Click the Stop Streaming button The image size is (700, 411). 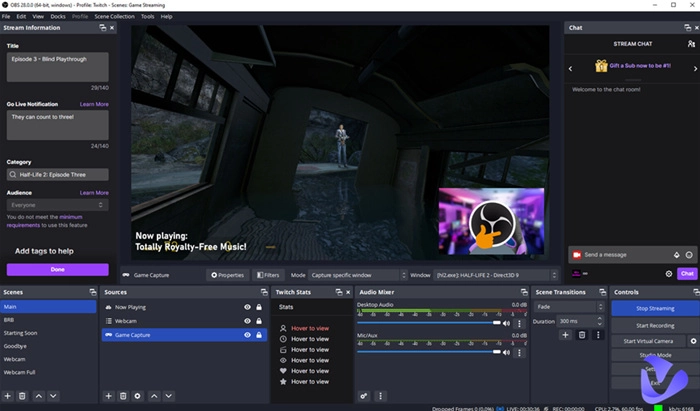654,309
